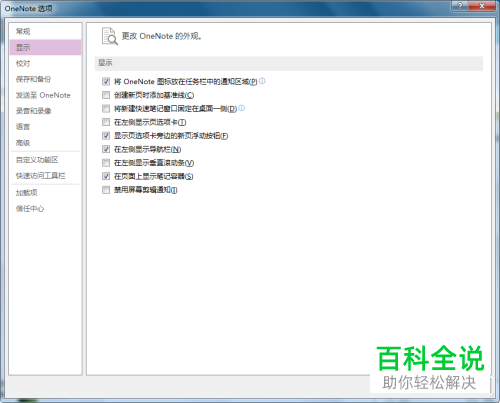Open the 加载项 add-ins category
Screen dimensions: 500x403
(x=45, y=193)
